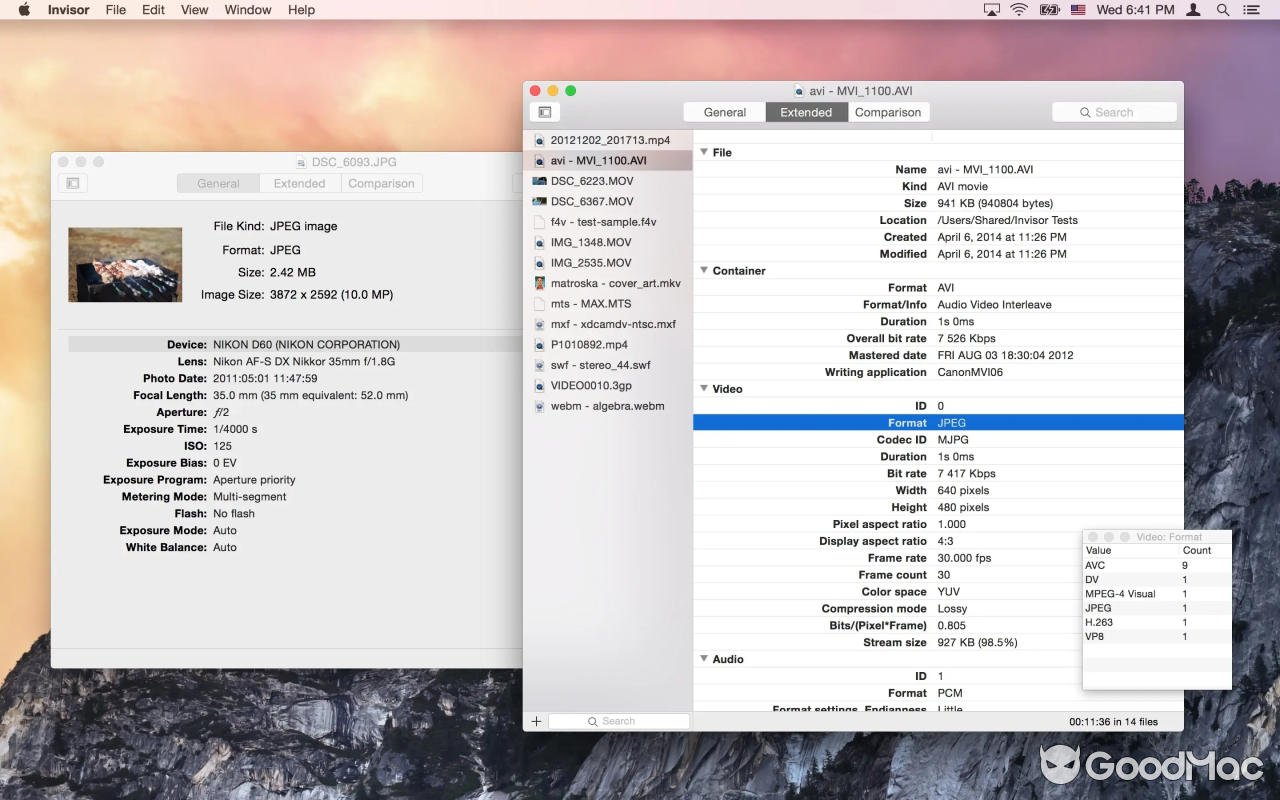Open Spotlight from the menu bar
This screenshot has width=1280, height=800.
[x=1222, y=10]
